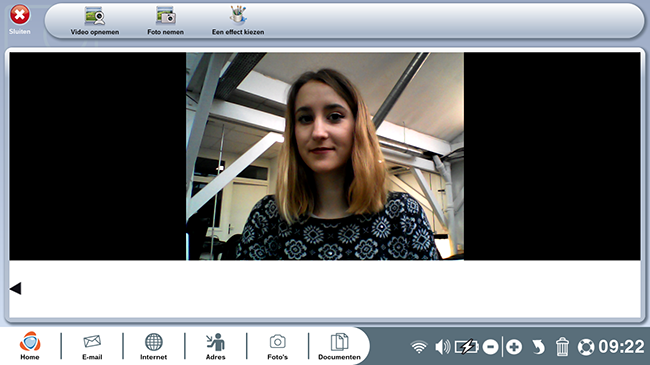Click the clock showing 09:22
The width and height of the screenshot is (650, 365).
(621, 347)
